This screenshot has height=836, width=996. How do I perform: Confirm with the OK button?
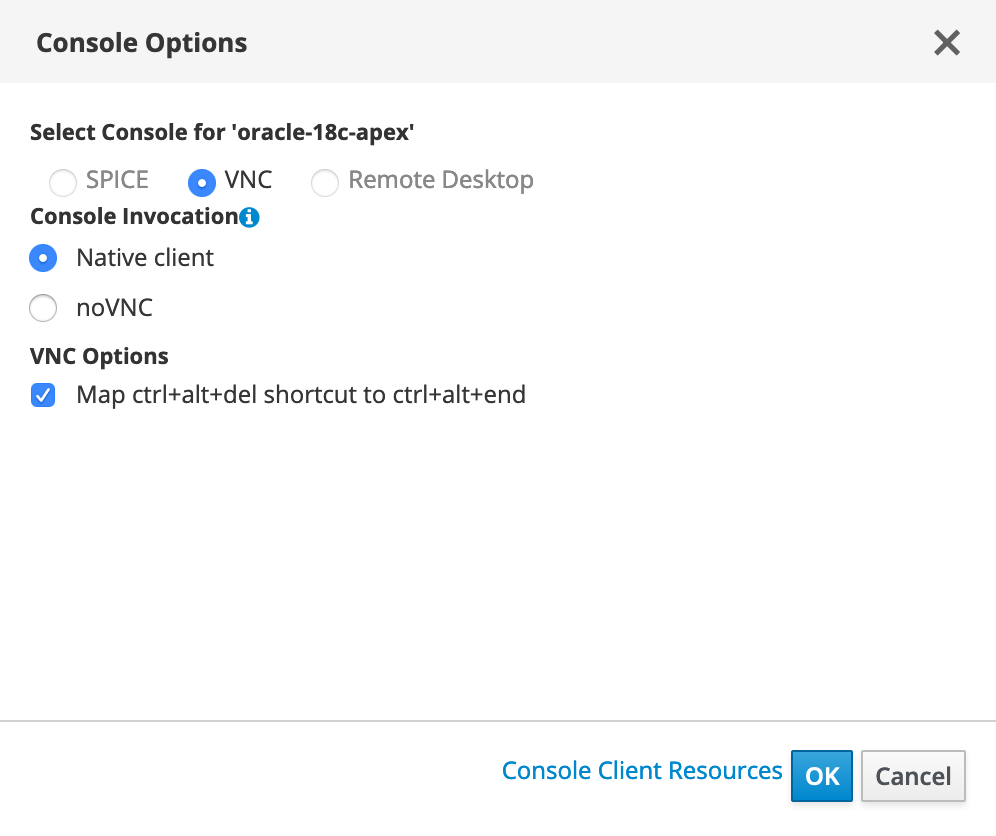pyautogui.click(x=821, y=776)
